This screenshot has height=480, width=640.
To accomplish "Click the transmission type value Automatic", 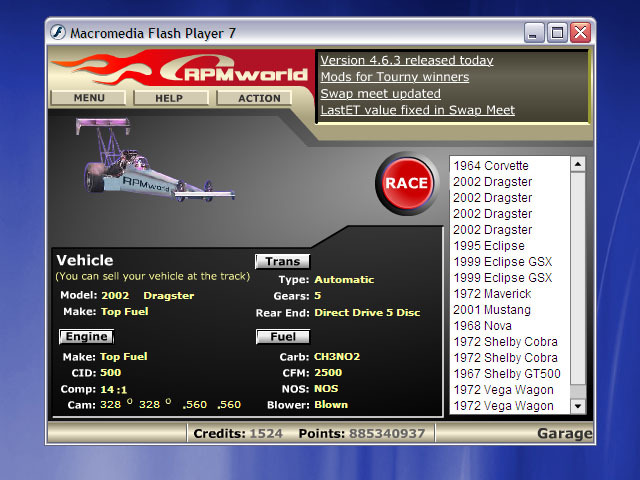I will pyautogui.click(x=344, y=280).
